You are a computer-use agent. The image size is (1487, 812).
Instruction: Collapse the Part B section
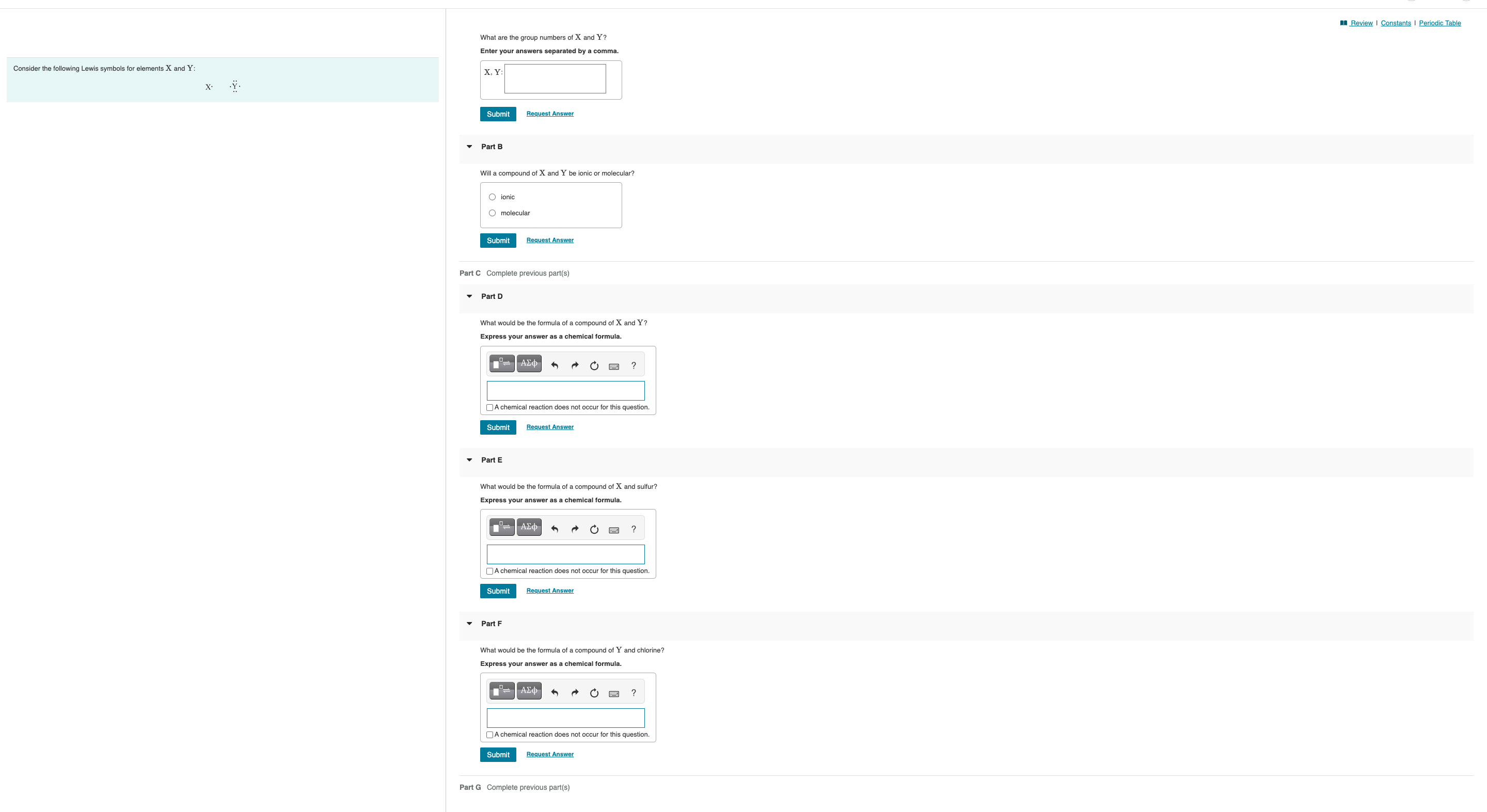pyautogui.click(x=469, y=147)
